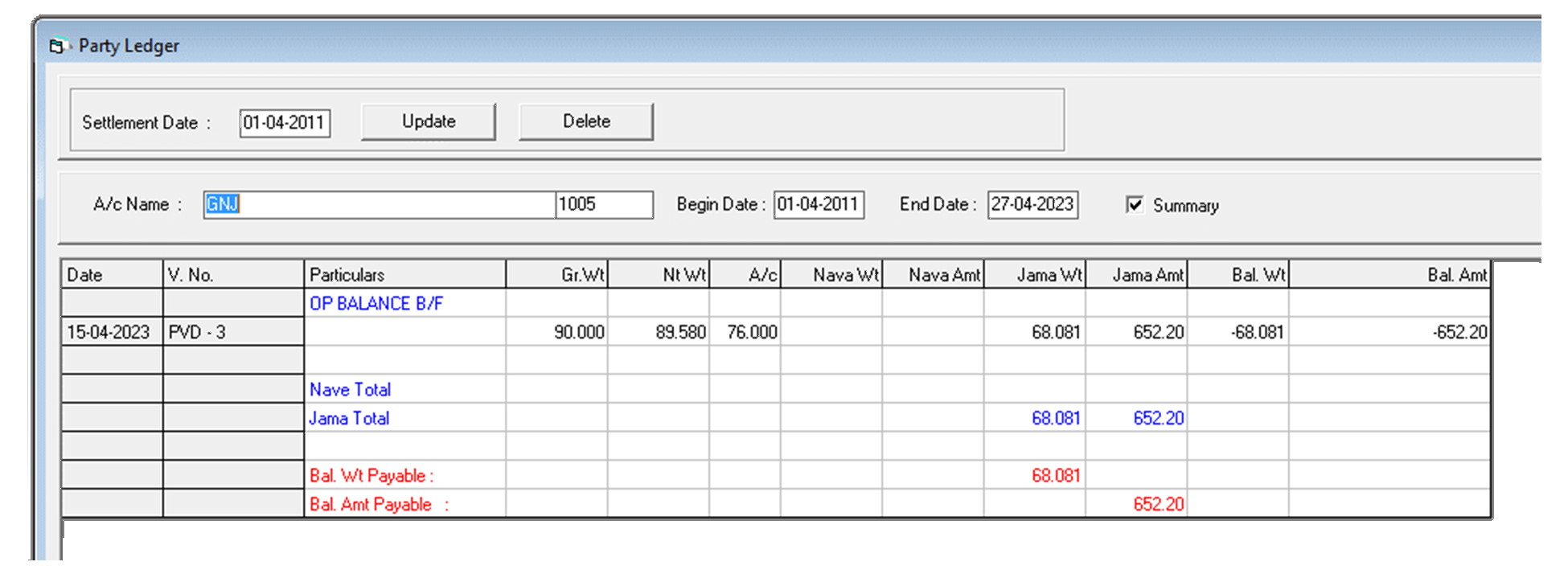Screen dimensions: 1568x570
Task: Click the Nava Wt column header
Action: coord(831,275)
